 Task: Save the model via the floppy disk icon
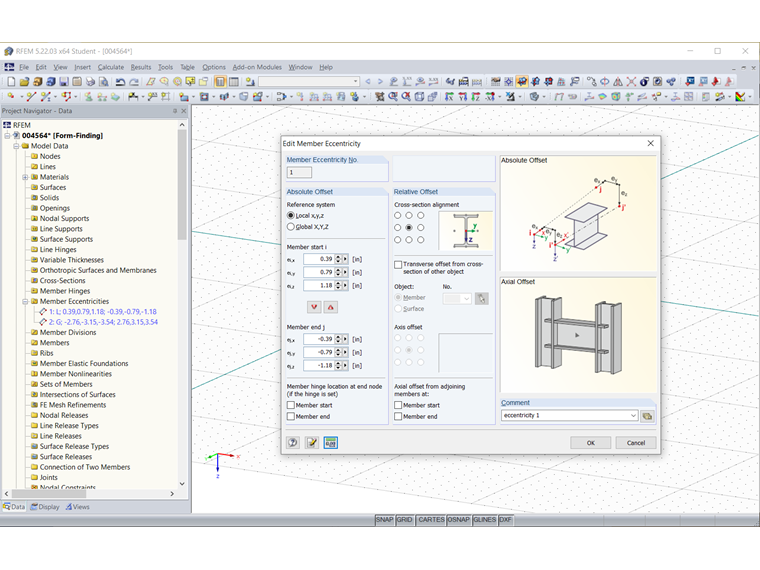point(63,81)
